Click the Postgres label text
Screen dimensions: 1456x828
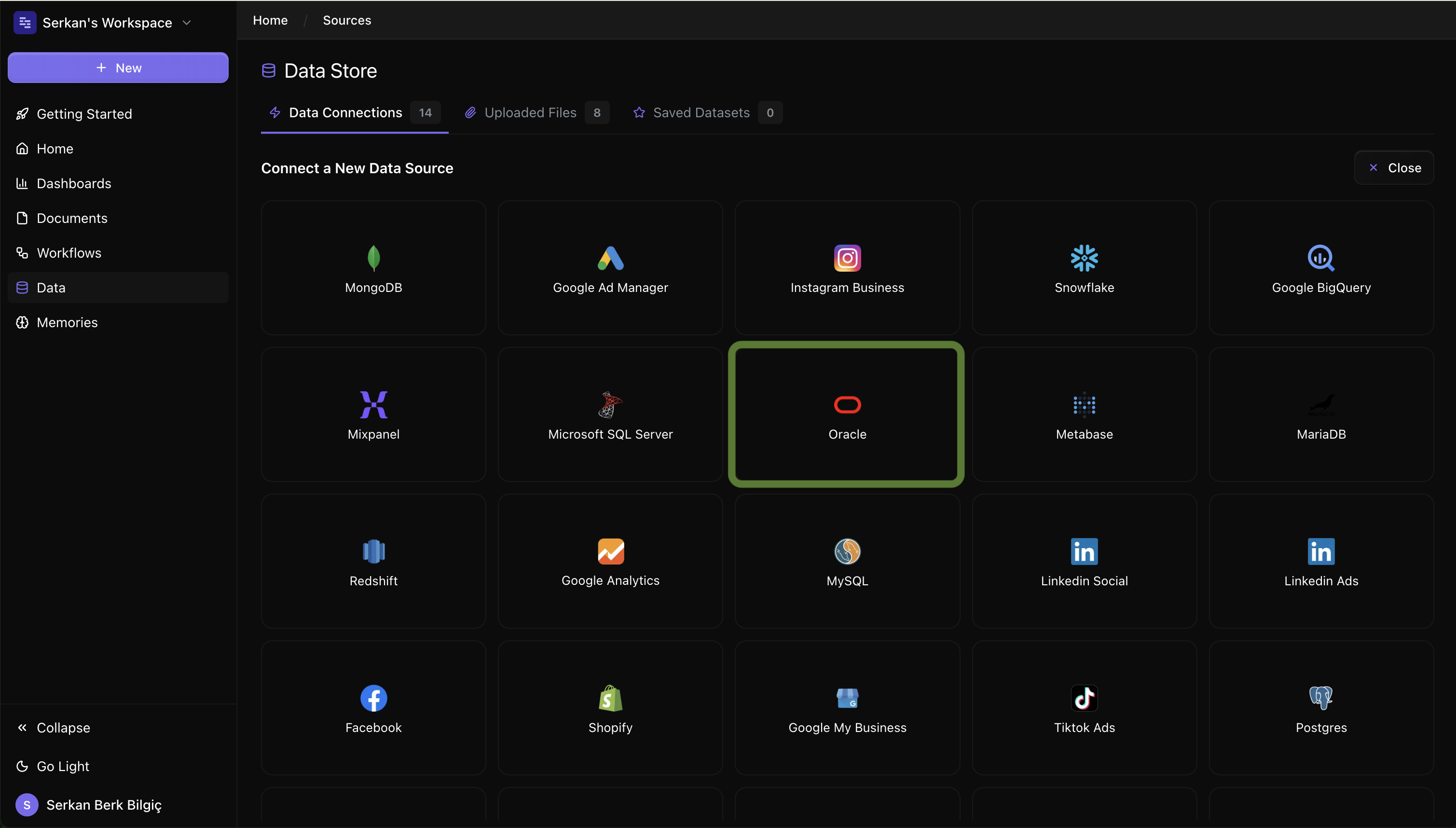(x=1321, y=727)
